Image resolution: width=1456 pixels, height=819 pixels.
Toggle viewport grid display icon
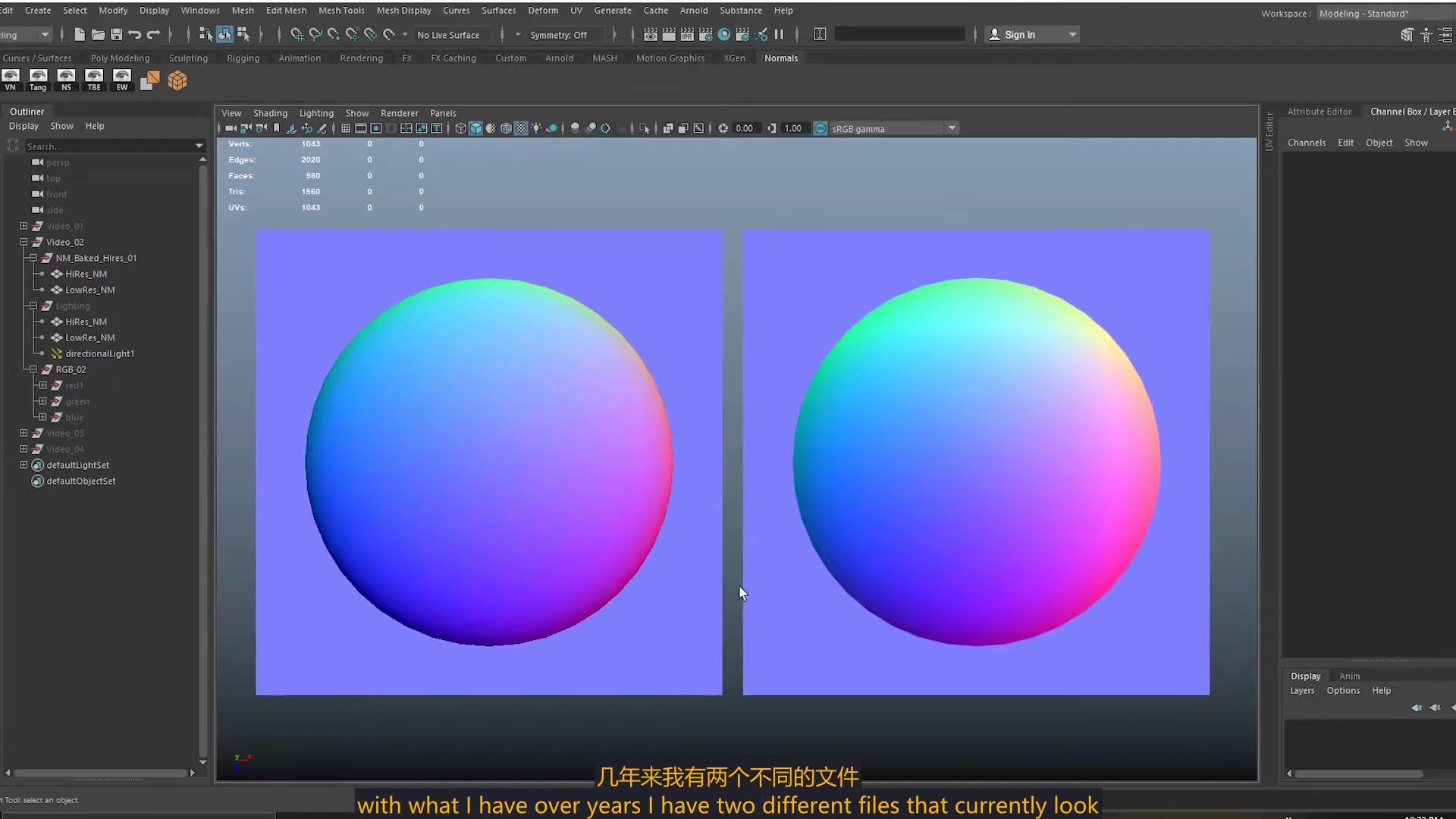pos(346,128)
